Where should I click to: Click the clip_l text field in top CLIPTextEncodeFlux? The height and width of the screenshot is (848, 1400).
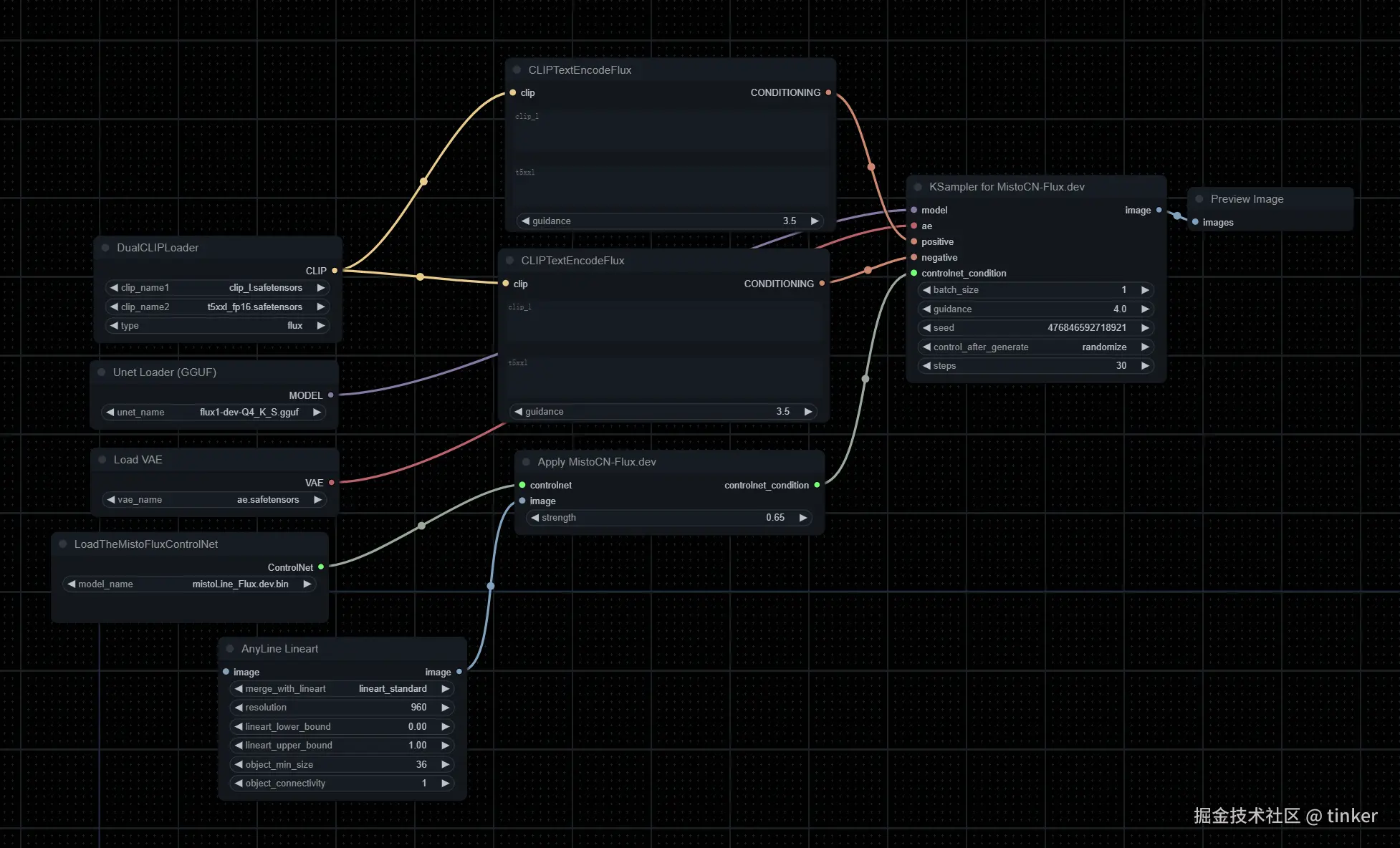670,130
